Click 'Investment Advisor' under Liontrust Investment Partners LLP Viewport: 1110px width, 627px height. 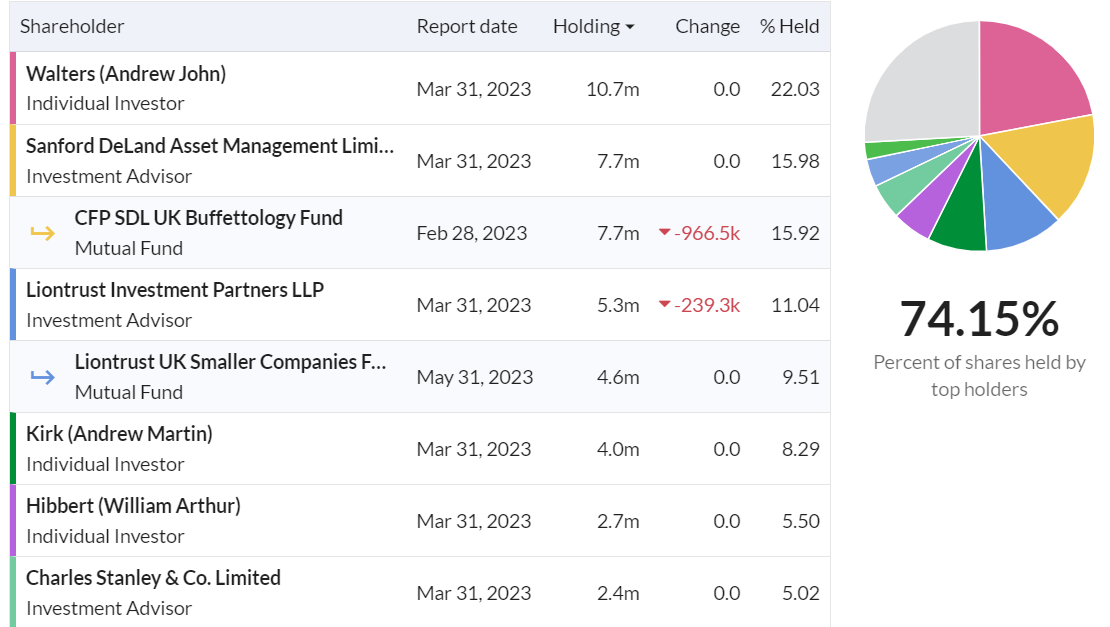(109, 321)
